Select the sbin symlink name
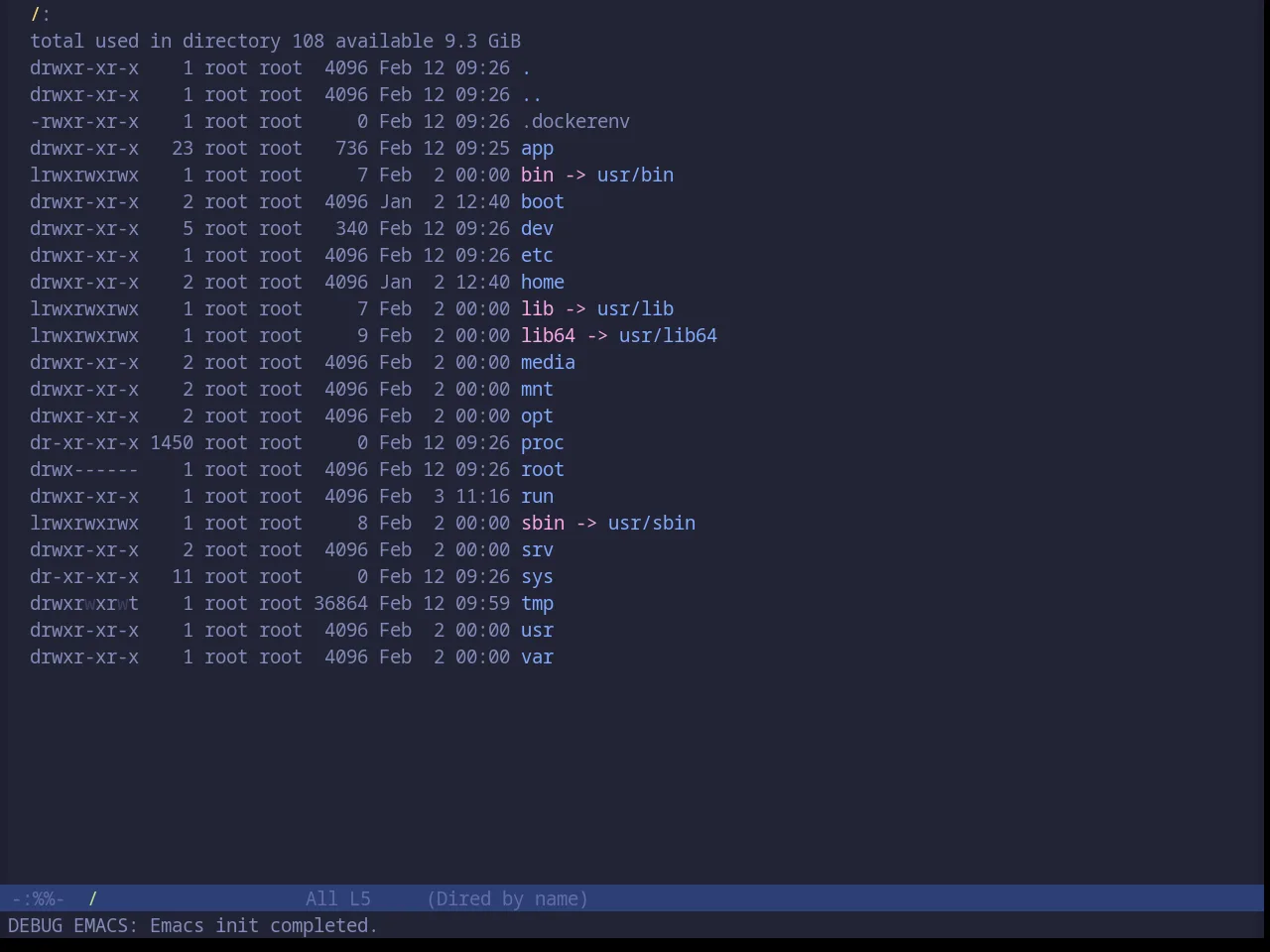1270x952 pixels. click(543, 524)
